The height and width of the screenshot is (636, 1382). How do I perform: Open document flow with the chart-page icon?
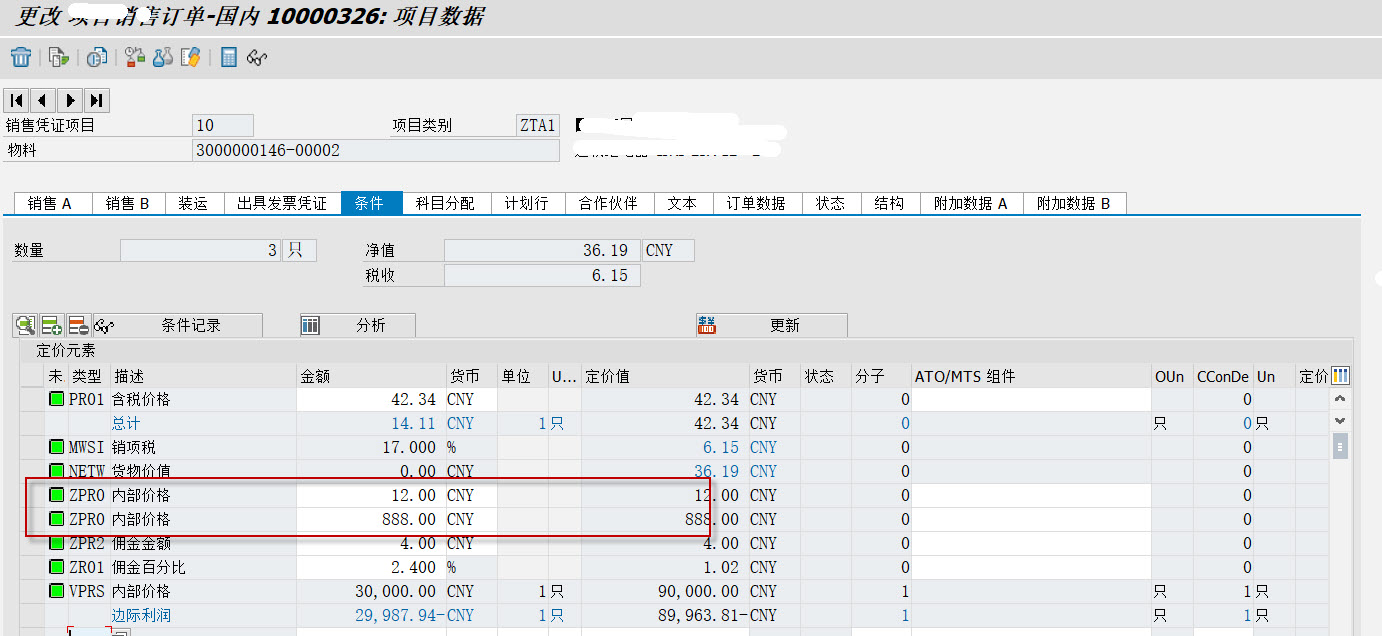coord(97,57)
